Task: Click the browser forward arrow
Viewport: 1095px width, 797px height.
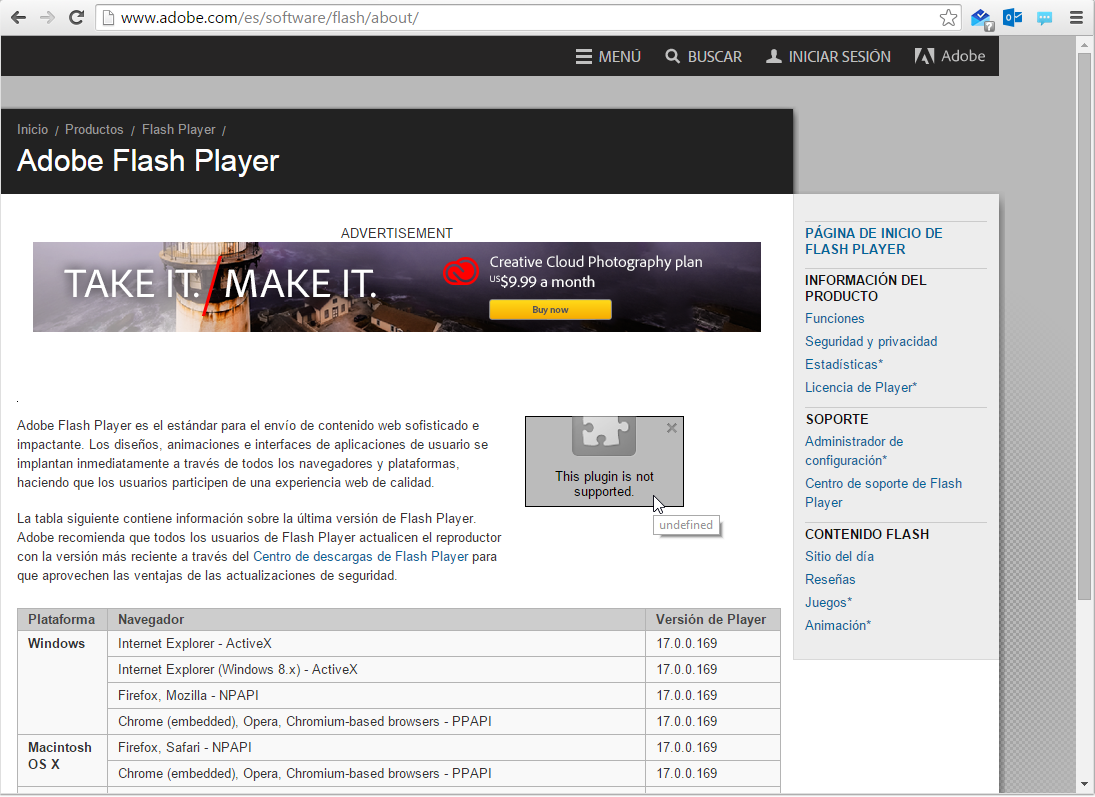Action: pos(47,17)
